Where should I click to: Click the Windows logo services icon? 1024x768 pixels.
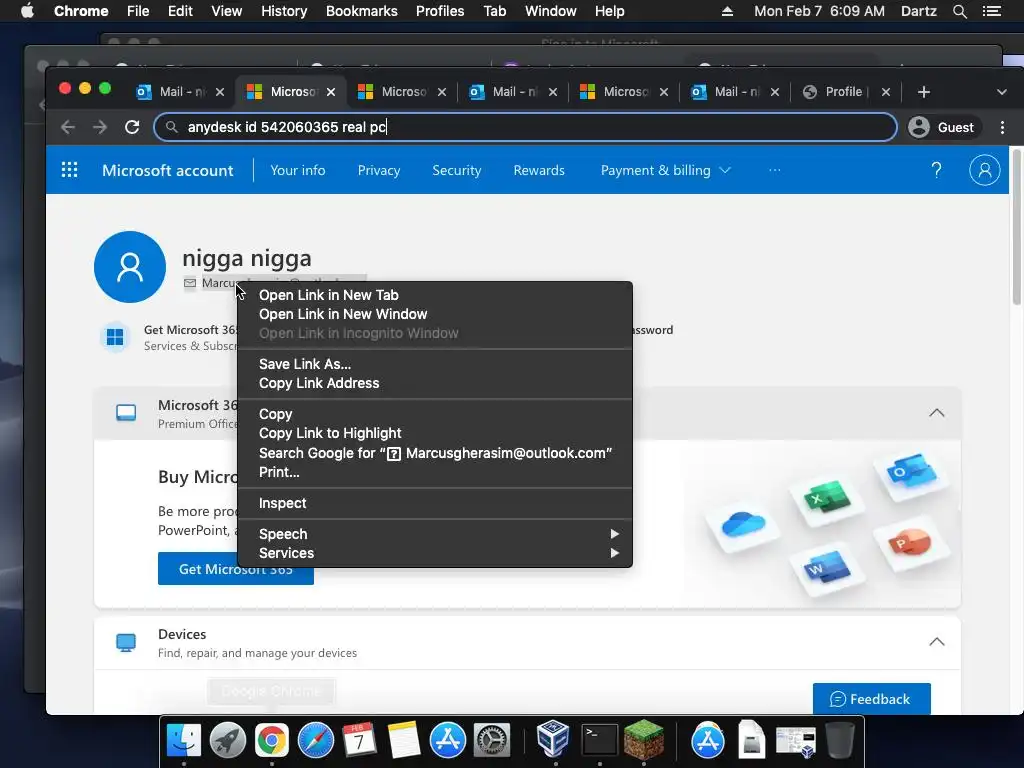[x=115, y=337]
